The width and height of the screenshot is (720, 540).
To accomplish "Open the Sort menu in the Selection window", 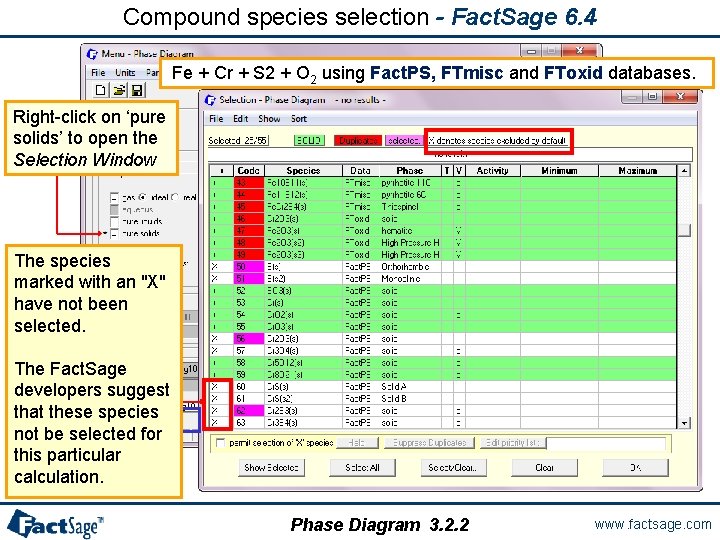I will tap(298, 119).
